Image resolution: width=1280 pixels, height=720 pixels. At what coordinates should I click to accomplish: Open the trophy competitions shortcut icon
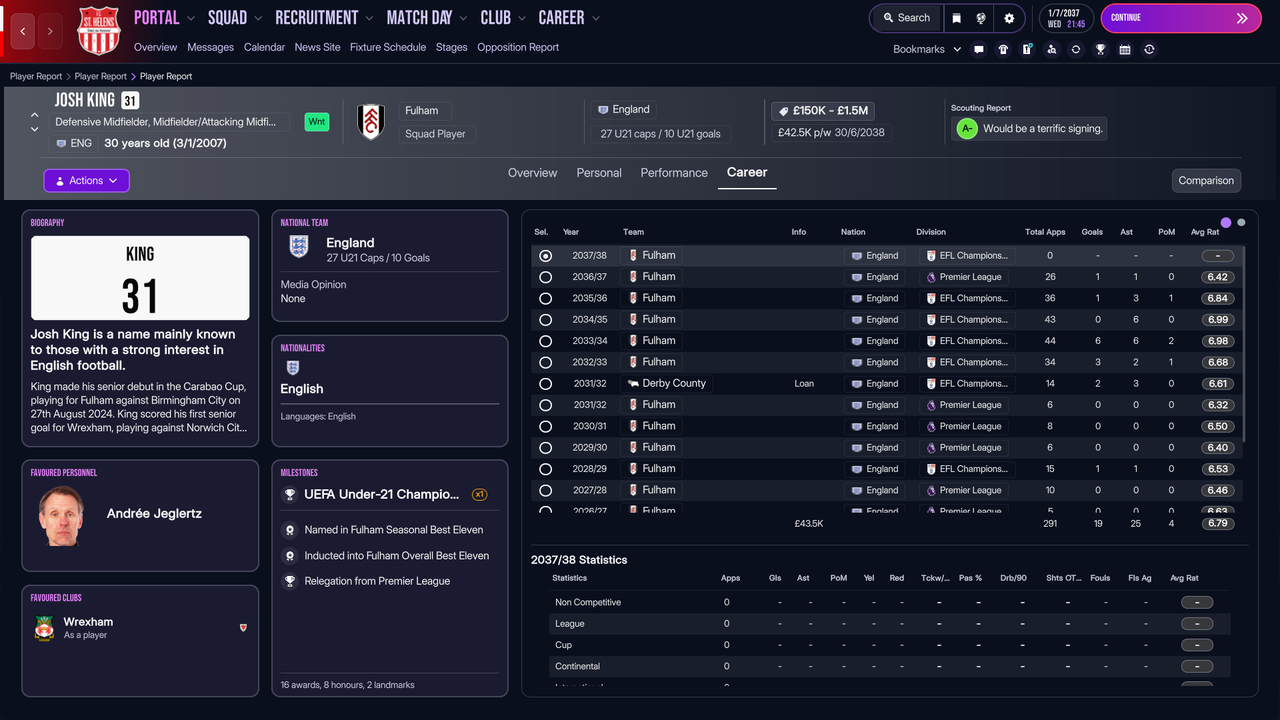tap(1100, 49)
